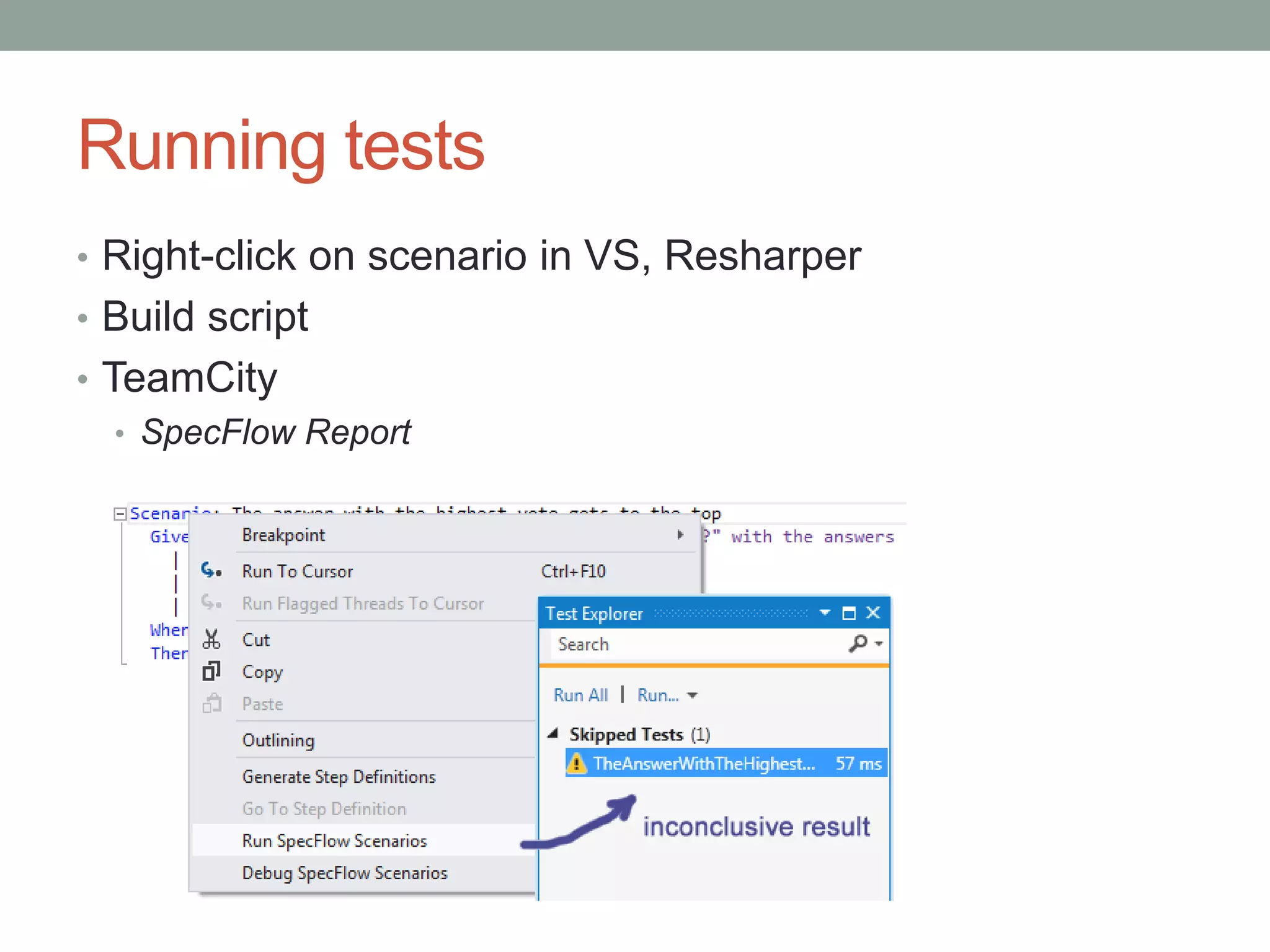Select the TheAnswerWithTheHighest test item

(x=704, y=764)
